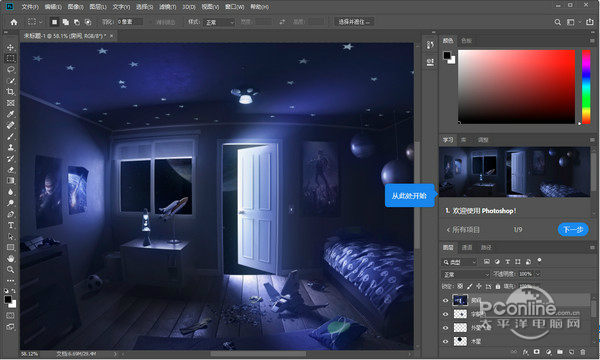Toggle layer filtering switch in Layers panel
The image size is (600, 360).
[540, 261]
